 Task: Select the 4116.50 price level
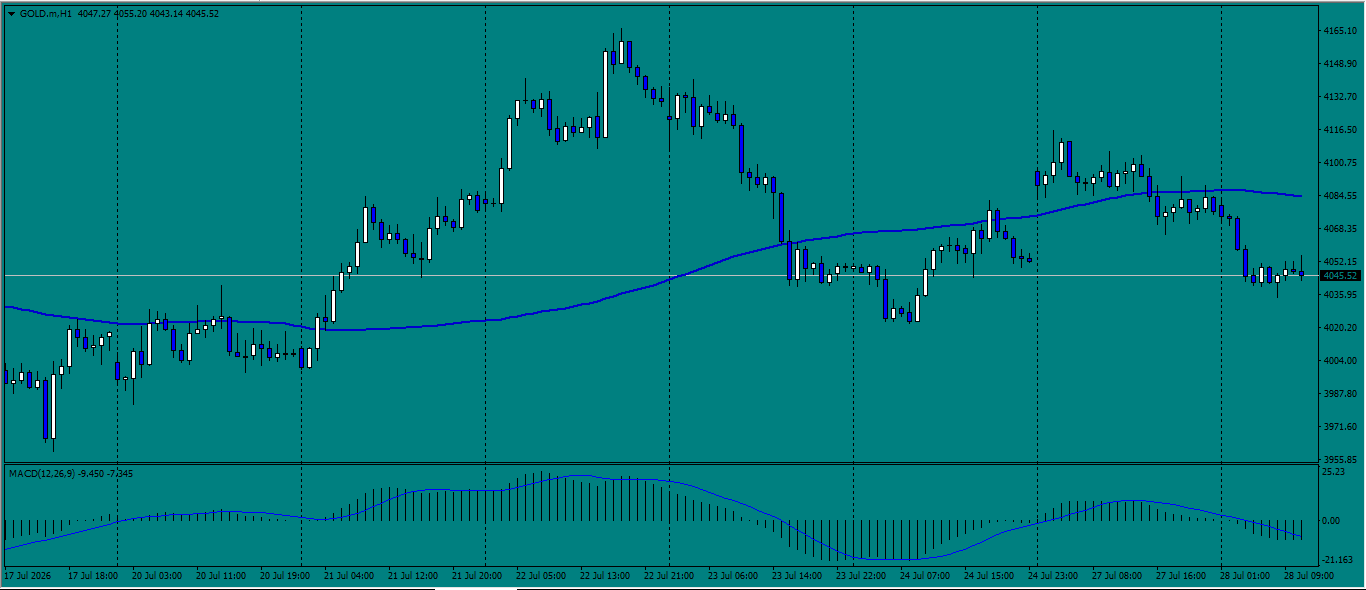coord(1339,130)
